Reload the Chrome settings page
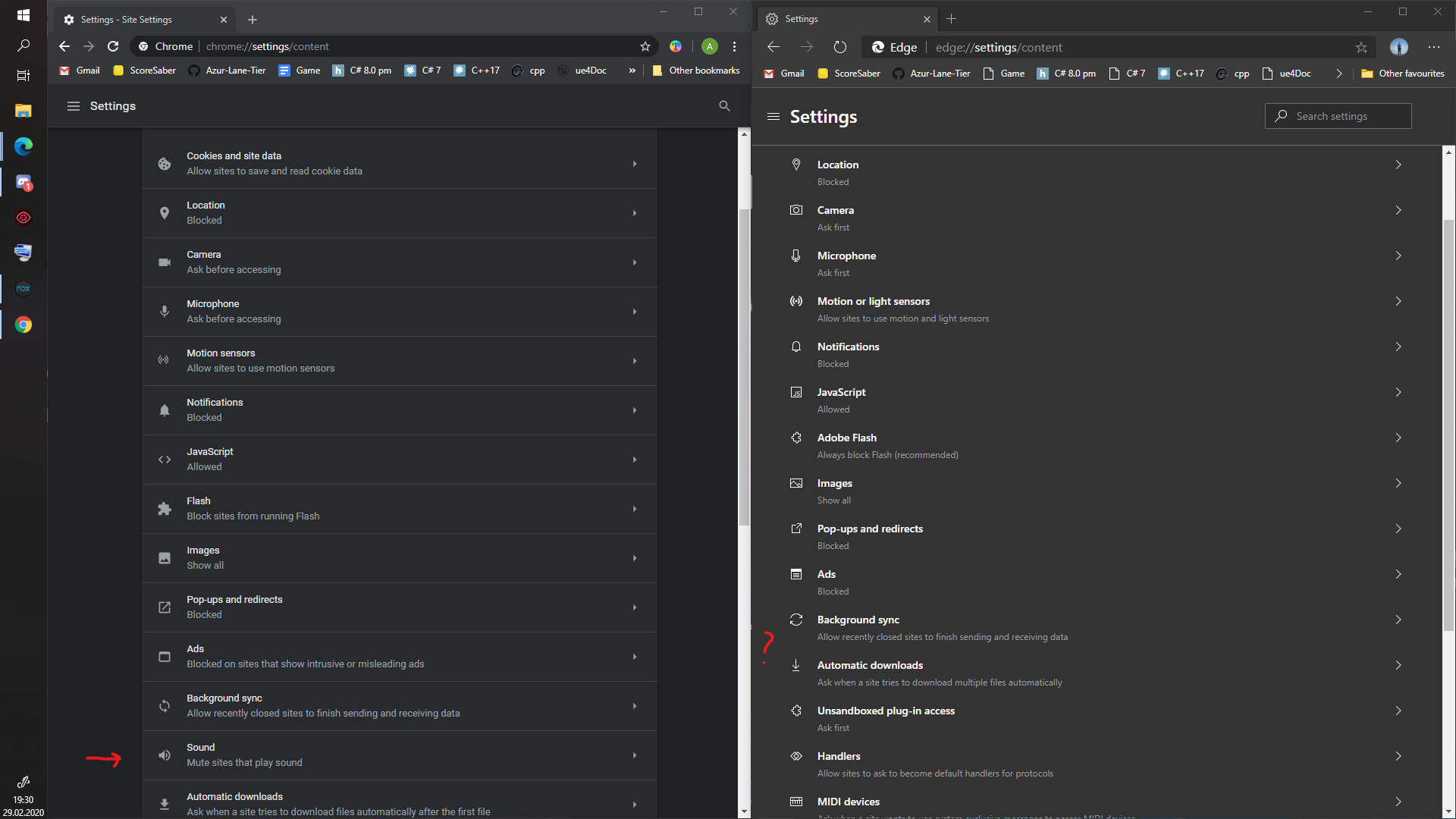This screenshot has width=1456, height=819. click(113, 46)
